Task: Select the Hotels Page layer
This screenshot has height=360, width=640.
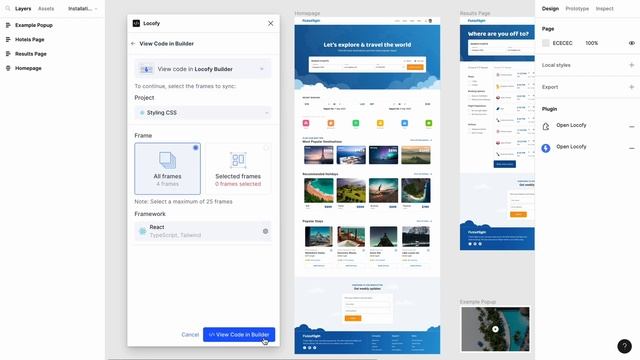Action: point(30,40)
